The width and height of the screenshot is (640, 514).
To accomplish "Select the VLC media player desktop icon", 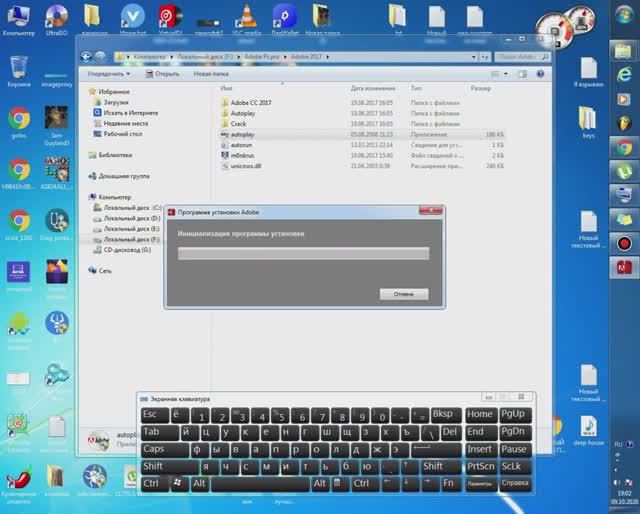I will [x=247, y=19].
